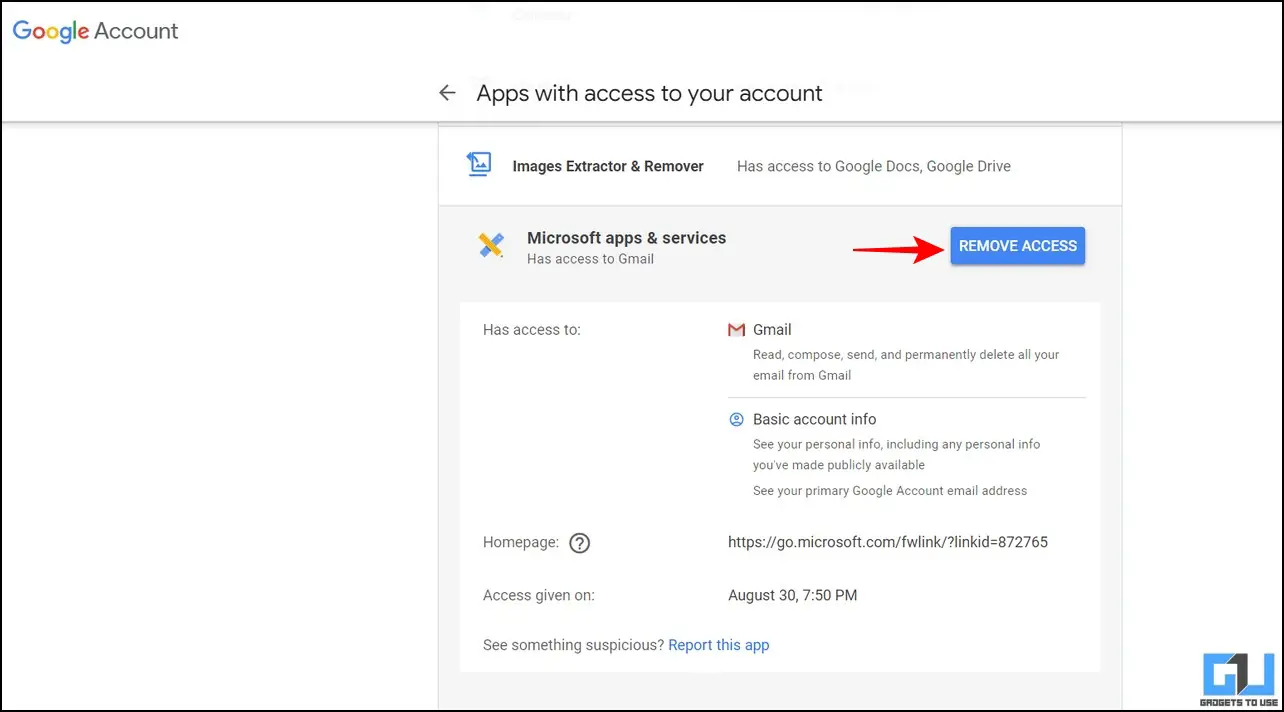This screenshot has width=1284, height=712.
Task: Click the 'Has access to:' label
Action: pyautogui.click(x=532, y=329)
